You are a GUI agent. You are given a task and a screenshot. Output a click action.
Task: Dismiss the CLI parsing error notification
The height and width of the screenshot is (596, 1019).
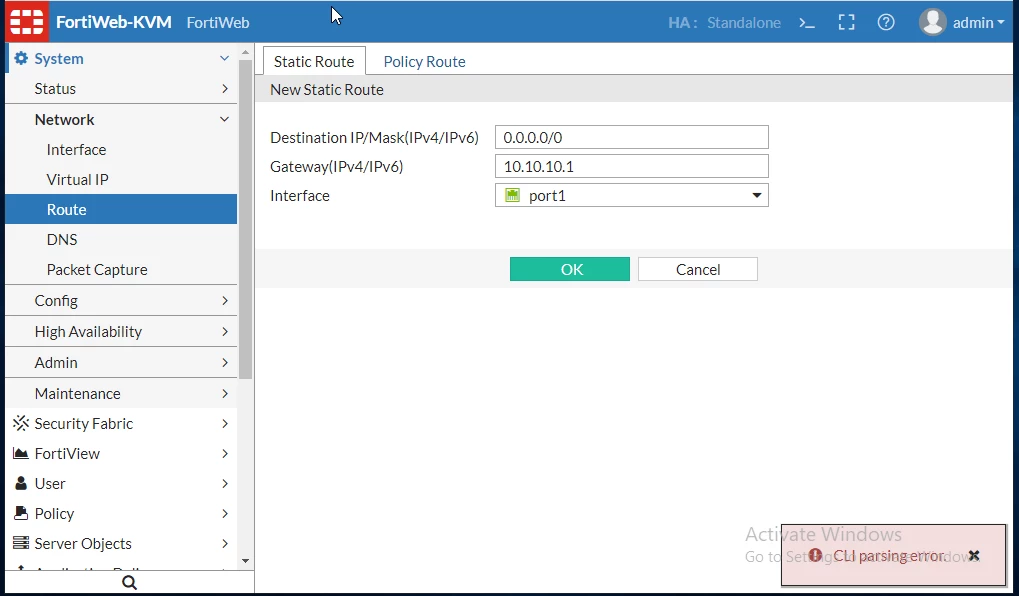coord(974,555)
